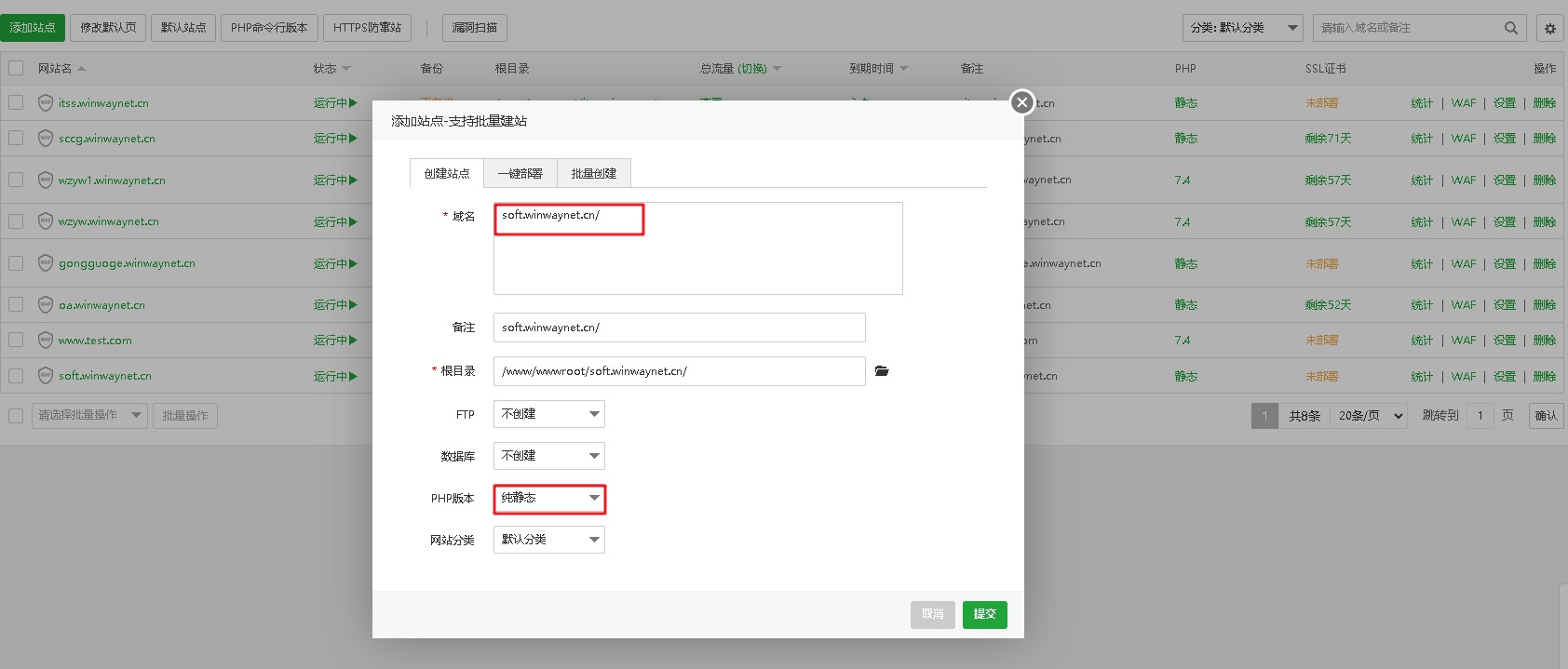Viewport: 1568px width, 669px height.
Task: Switch to the 批量创建 tab
Action: pyautogui.click(x=594, y=173)
